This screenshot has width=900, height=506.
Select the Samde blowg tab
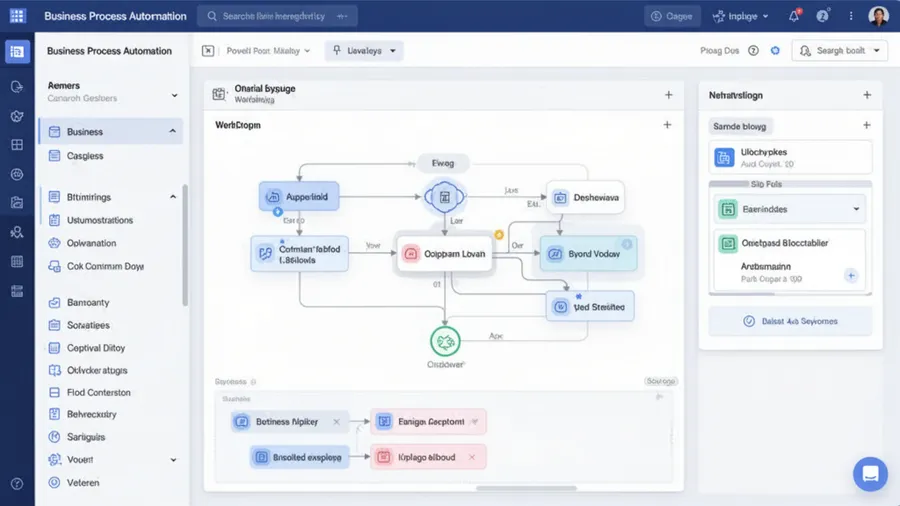pos(740,126)
